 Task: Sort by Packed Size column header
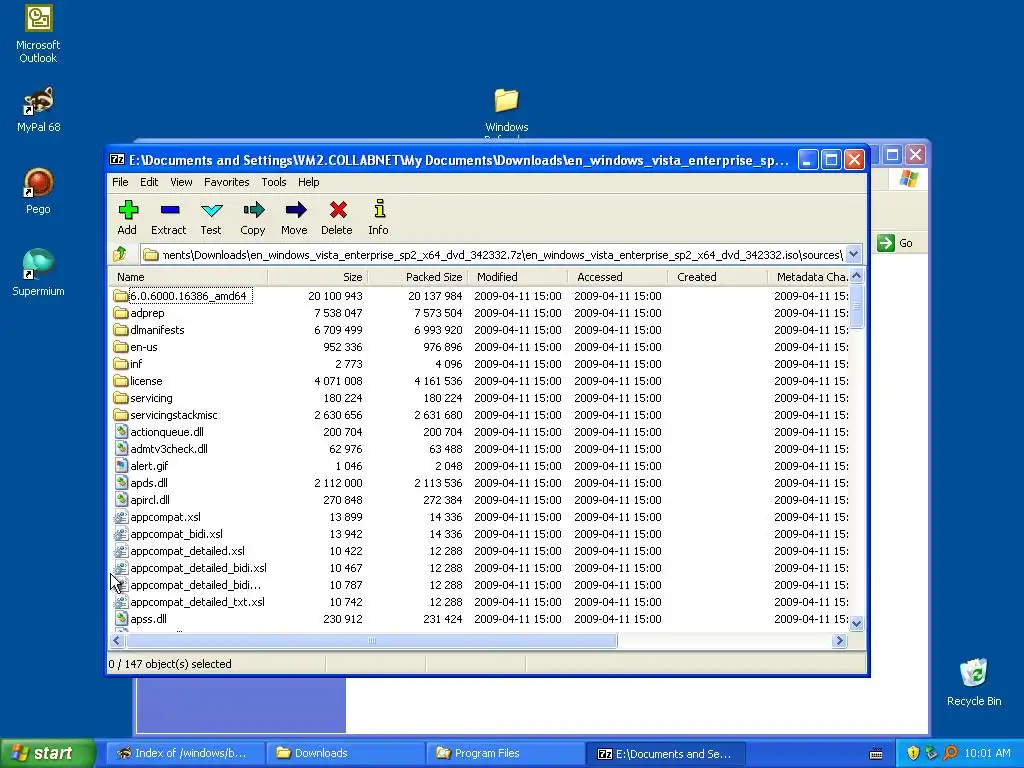click(x=417, y=277)
